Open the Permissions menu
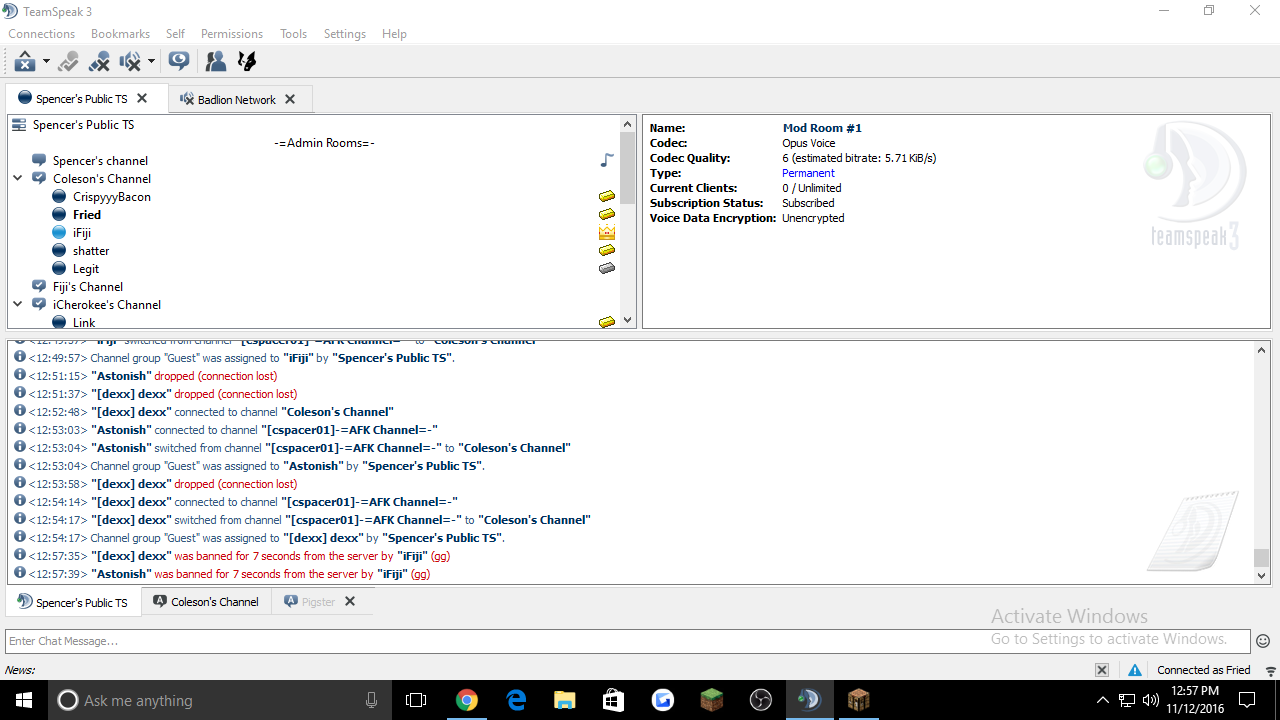 232,34
